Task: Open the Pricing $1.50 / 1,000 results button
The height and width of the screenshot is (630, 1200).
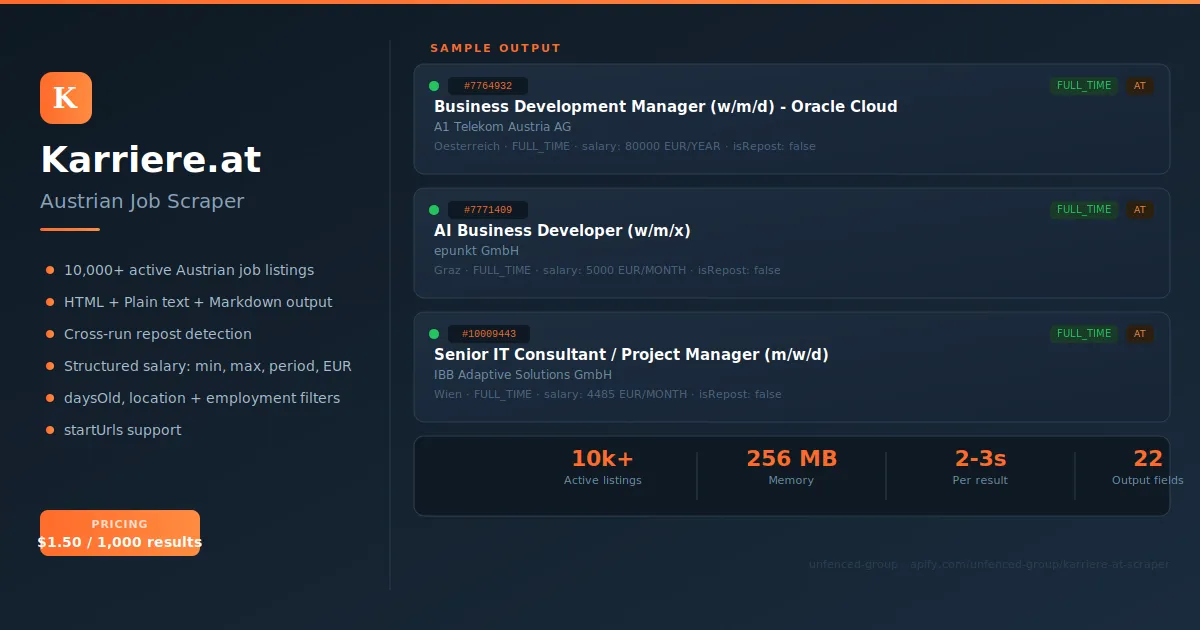Action: [x=120, y=533]
